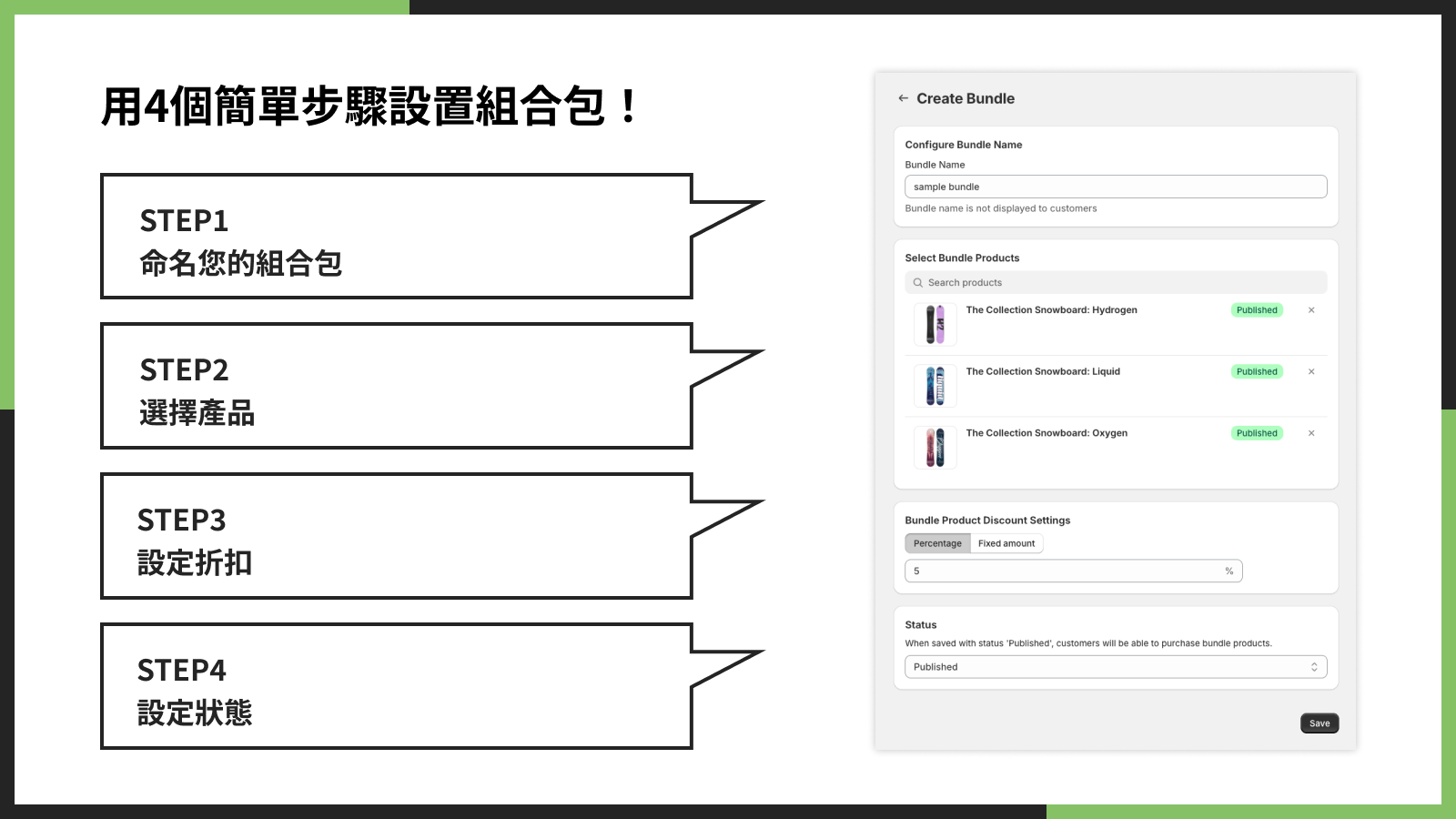
Task: Click the 'Status' section heading
Action: [x=921, y=625]
